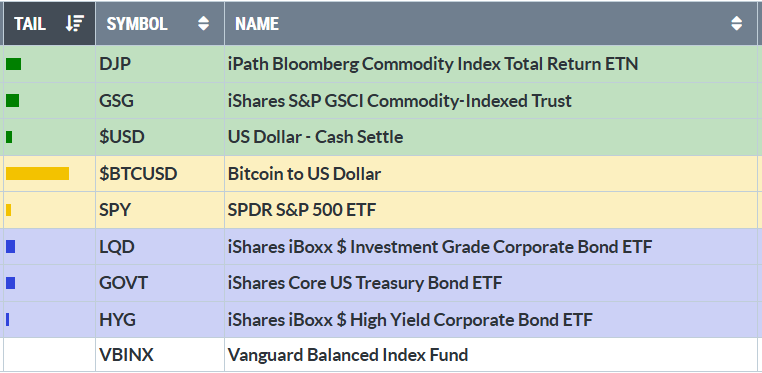
Task: Click the blue tail bar for LQD
Action: point(10,247)
